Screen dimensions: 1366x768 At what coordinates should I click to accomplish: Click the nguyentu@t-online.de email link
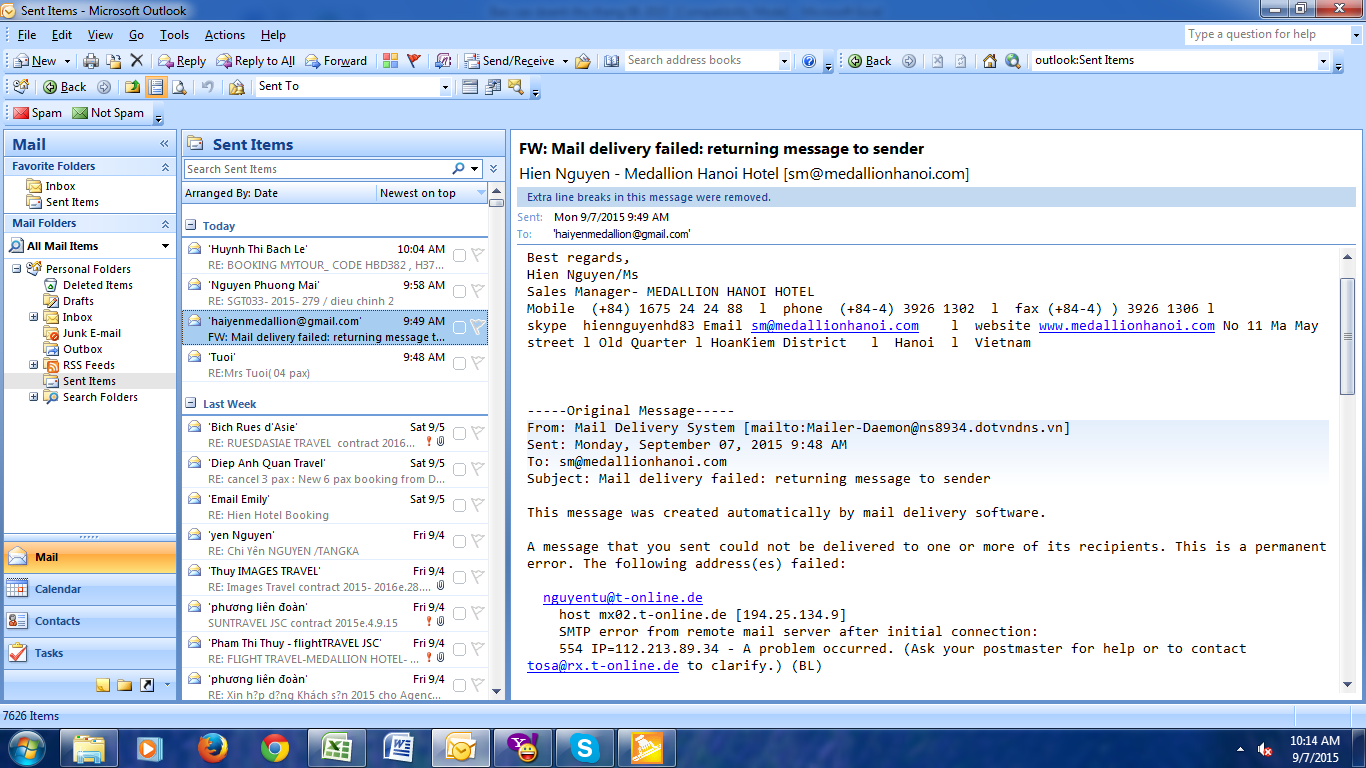click(623, 598)
